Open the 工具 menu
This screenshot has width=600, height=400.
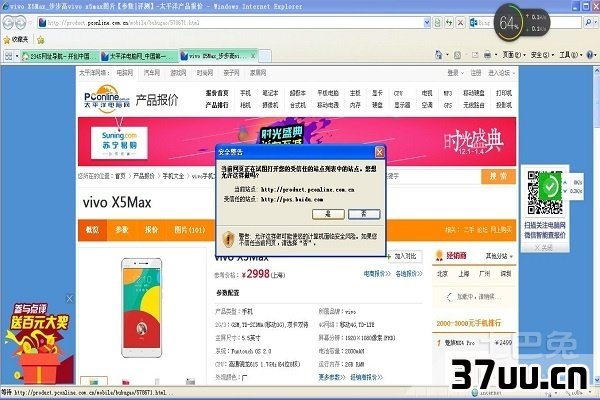(571, 55)
